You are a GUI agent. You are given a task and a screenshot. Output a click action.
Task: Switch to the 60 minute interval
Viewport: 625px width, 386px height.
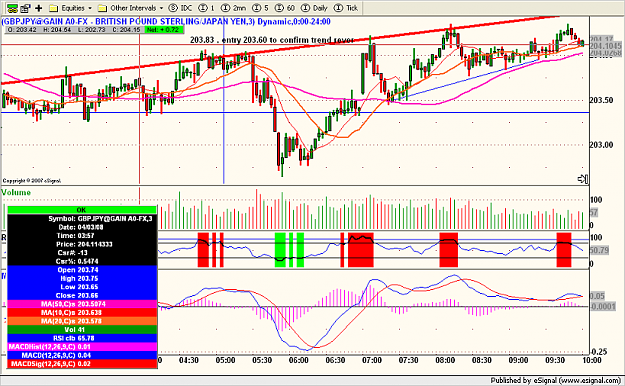pos(285,8)
